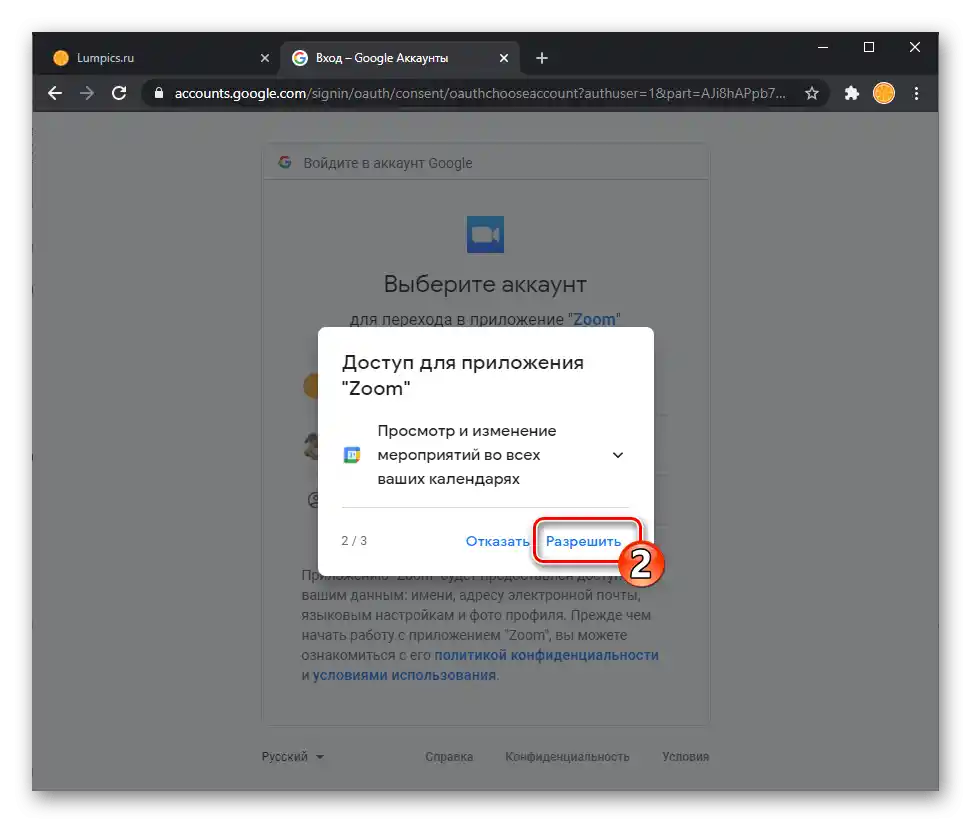Click the Разрешить button in dialog
This screenshot has width=971, height=823.
coord(583,541)
